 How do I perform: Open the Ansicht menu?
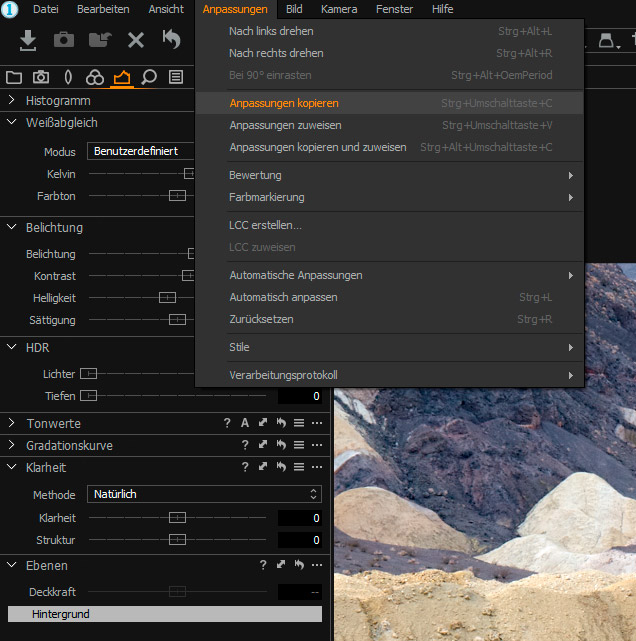[x=166, y=9]
